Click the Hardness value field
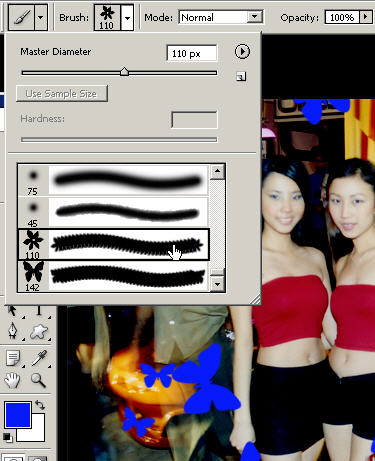The width and height of the screenshot is (375, 461). [194, 120]
